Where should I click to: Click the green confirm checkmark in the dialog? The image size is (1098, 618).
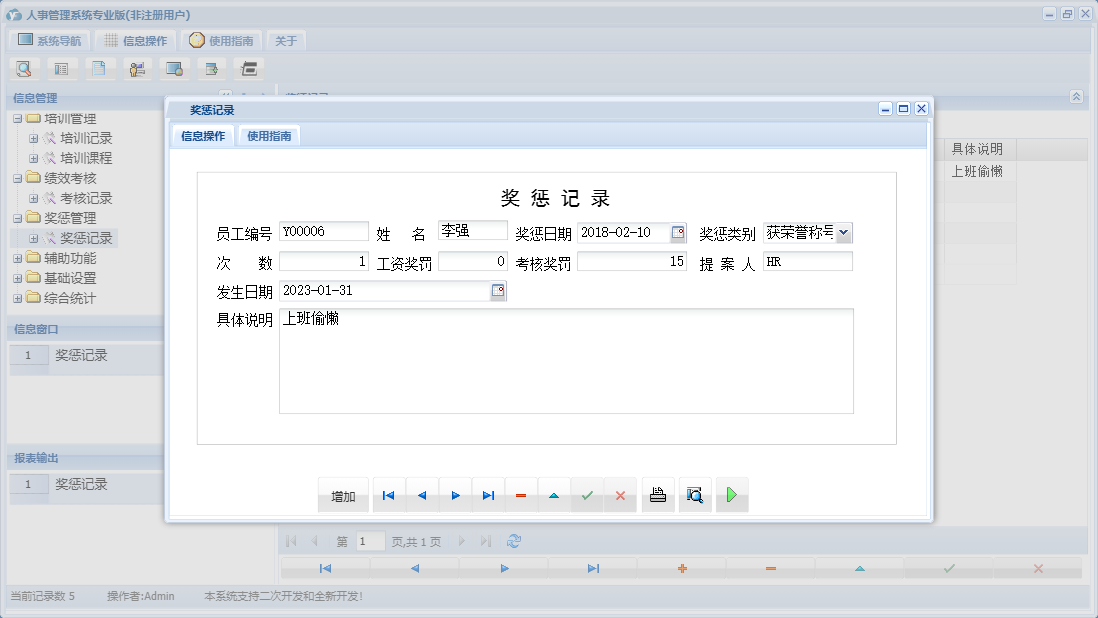pos(587,494)
